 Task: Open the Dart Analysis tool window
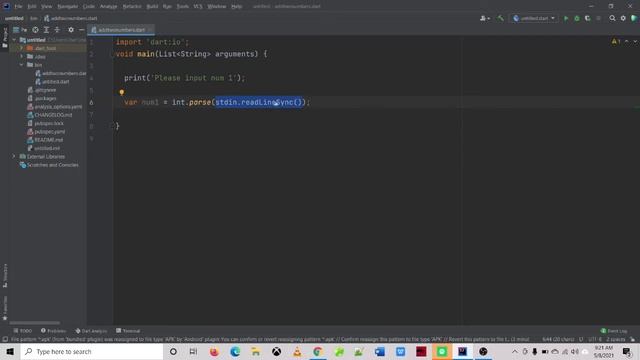(91, 331)
